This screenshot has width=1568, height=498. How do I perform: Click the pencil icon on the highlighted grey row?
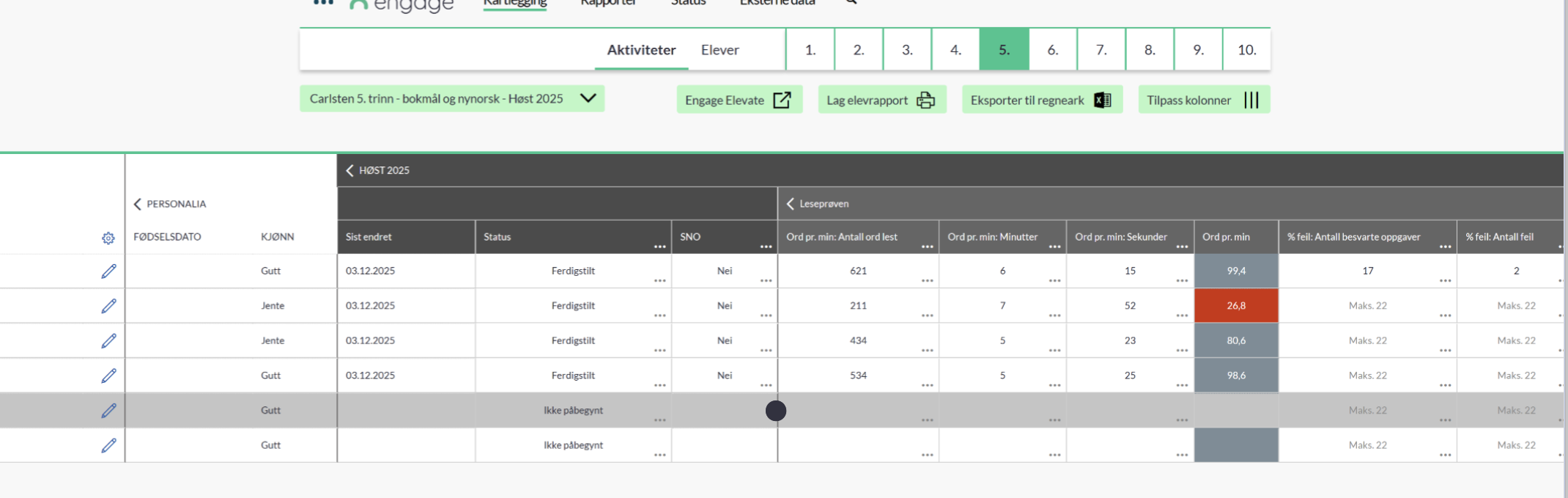(x=108, y=411)
